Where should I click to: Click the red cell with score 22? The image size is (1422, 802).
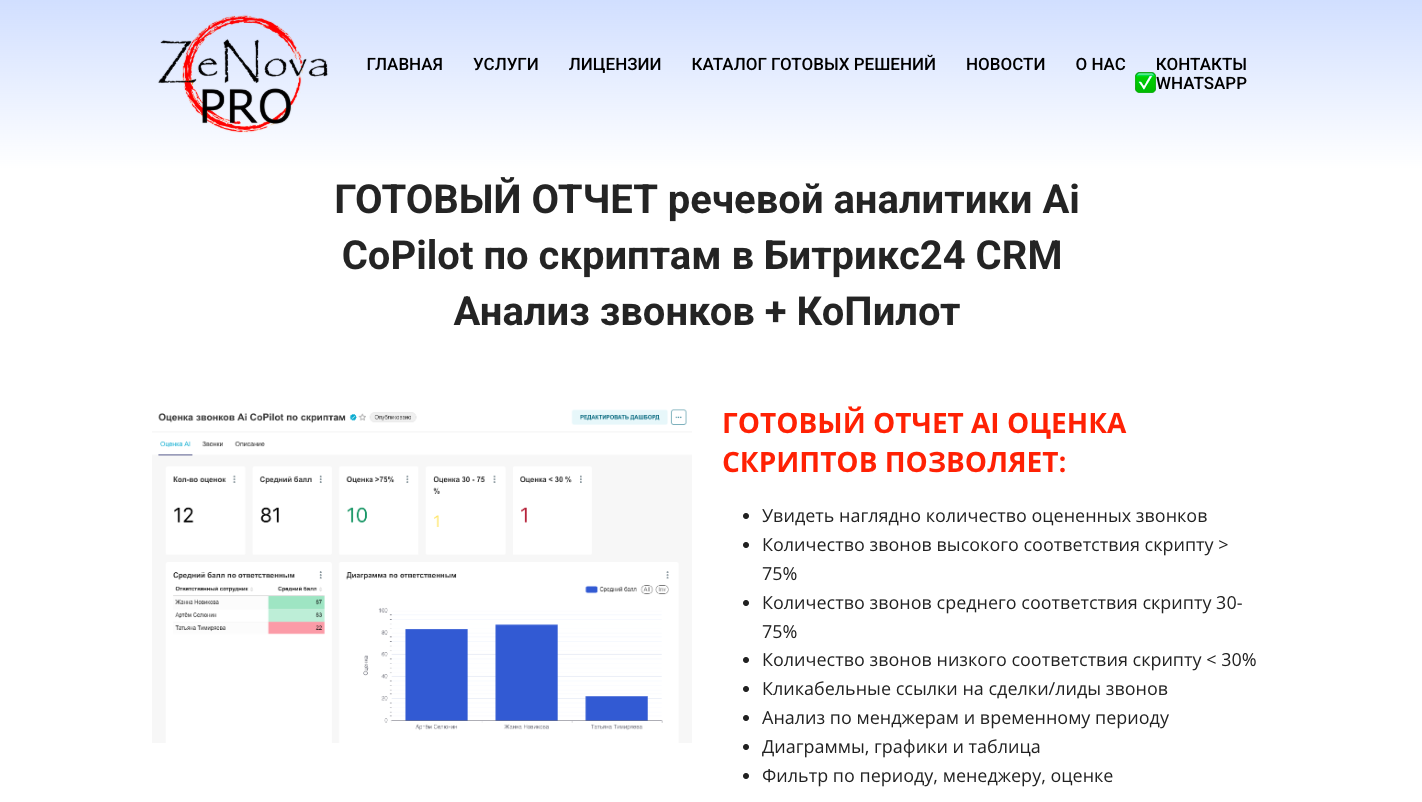pyautogui.click(x=296, y=628)
